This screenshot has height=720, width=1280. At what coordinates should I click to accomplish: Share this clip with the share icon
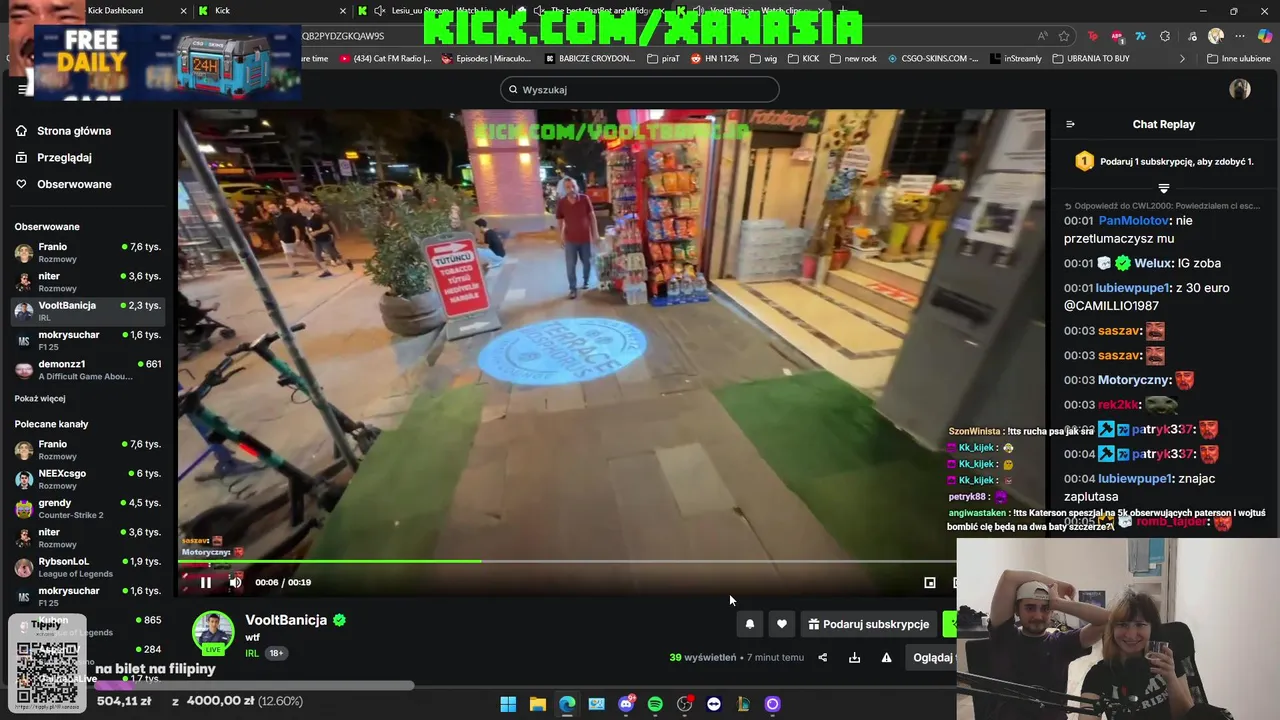coord(822,657)
